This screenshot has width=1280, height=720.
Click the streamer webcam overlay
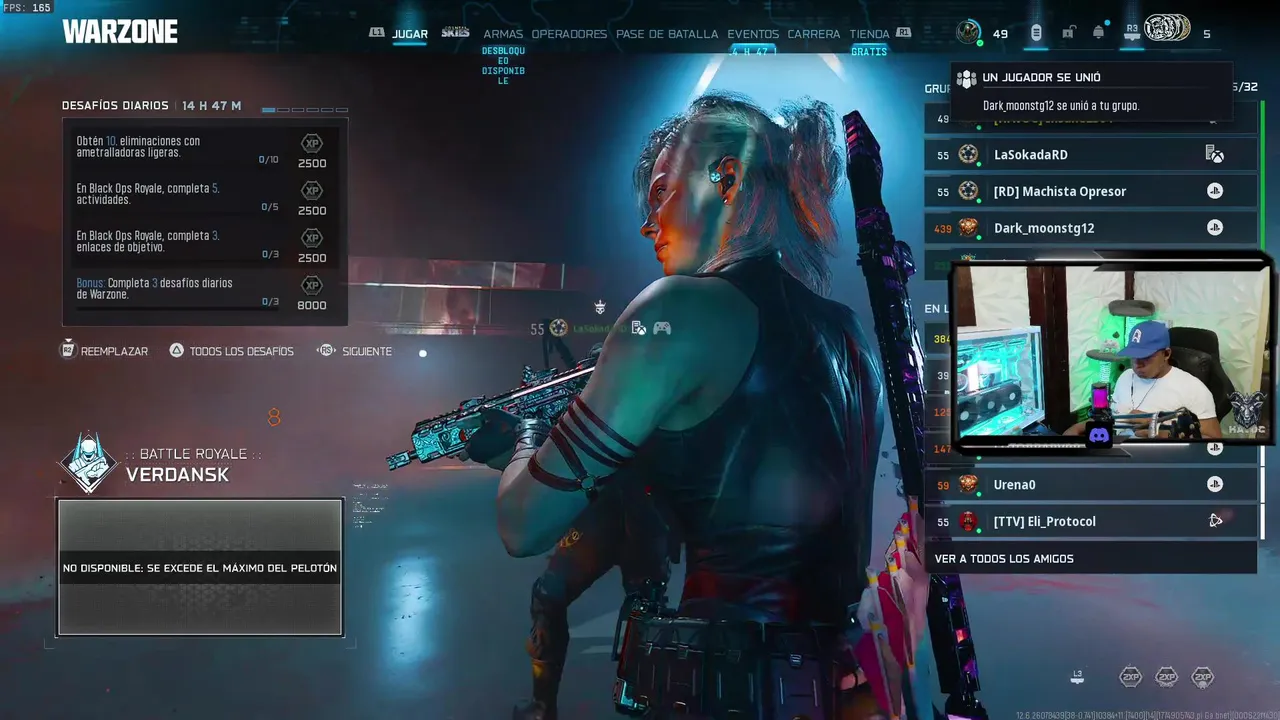pos(1110,354)
